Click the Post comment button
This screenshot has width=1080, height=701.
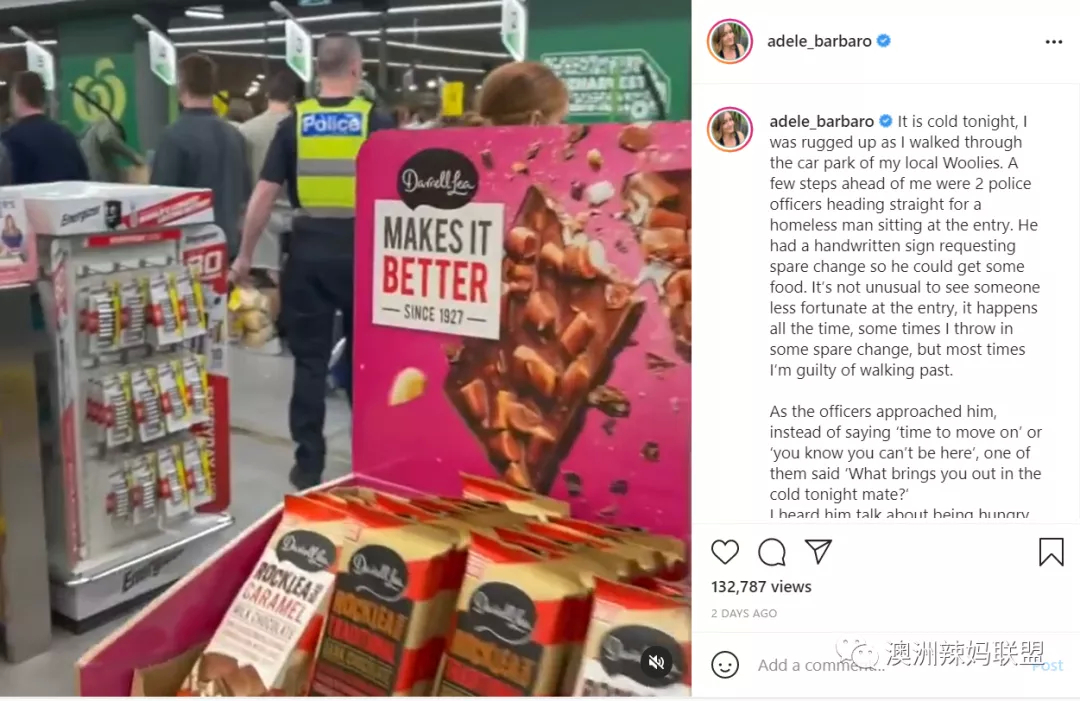[1048, 665]
